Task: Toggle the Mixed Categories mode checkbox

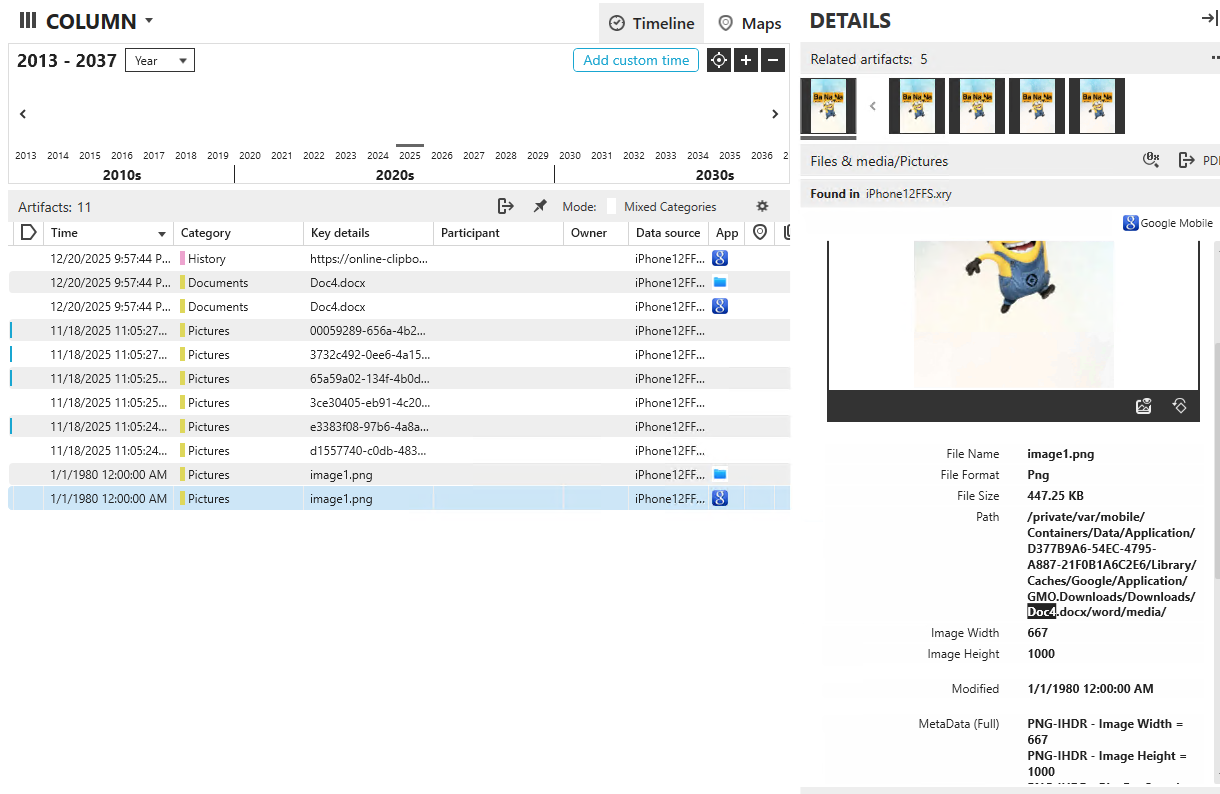Action: pyautogui.click(x=611, y=206)
